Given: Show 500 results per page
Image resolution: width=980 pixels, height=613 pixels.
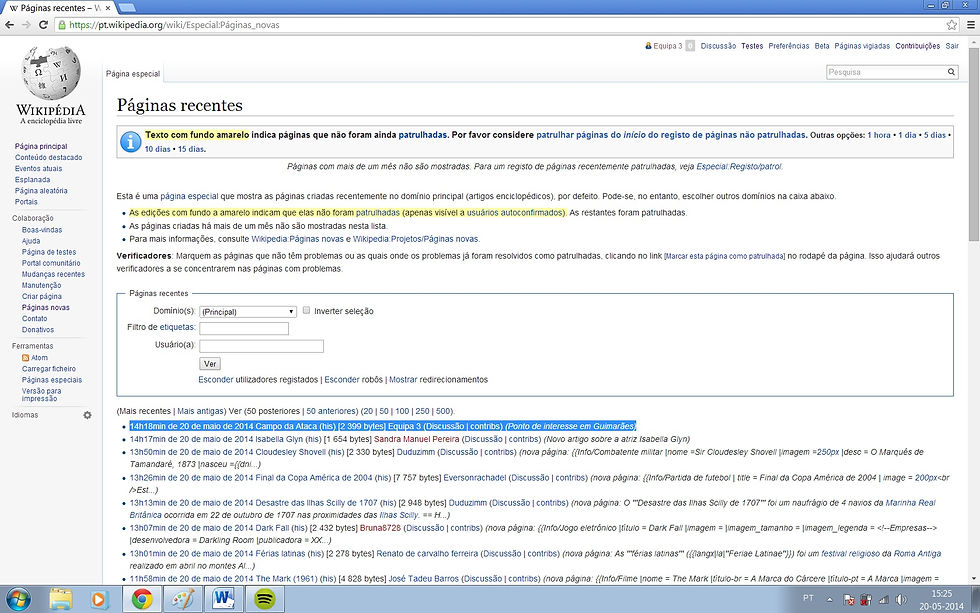Looking at the screenshot, I should tap(442, 411).
